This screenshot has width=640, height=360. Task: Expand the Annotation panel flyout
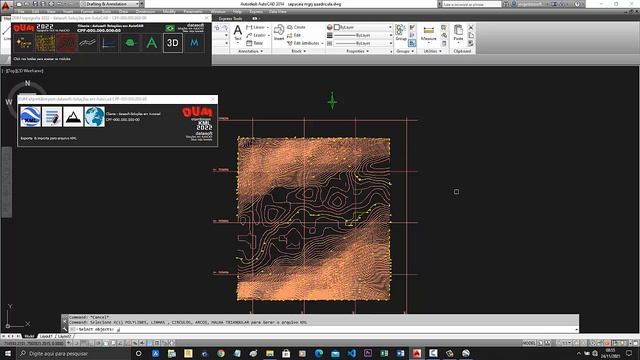251,51
